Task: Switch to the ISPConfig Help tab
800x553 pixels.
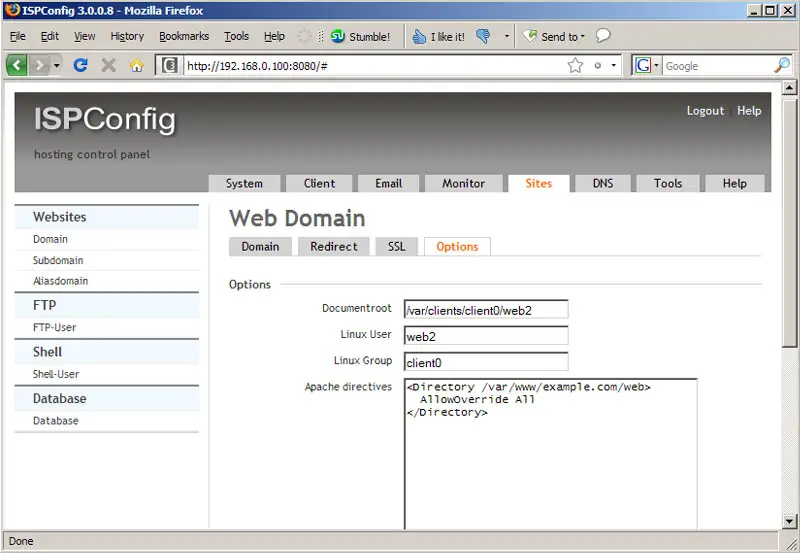Action: click(x=735, y=183)
